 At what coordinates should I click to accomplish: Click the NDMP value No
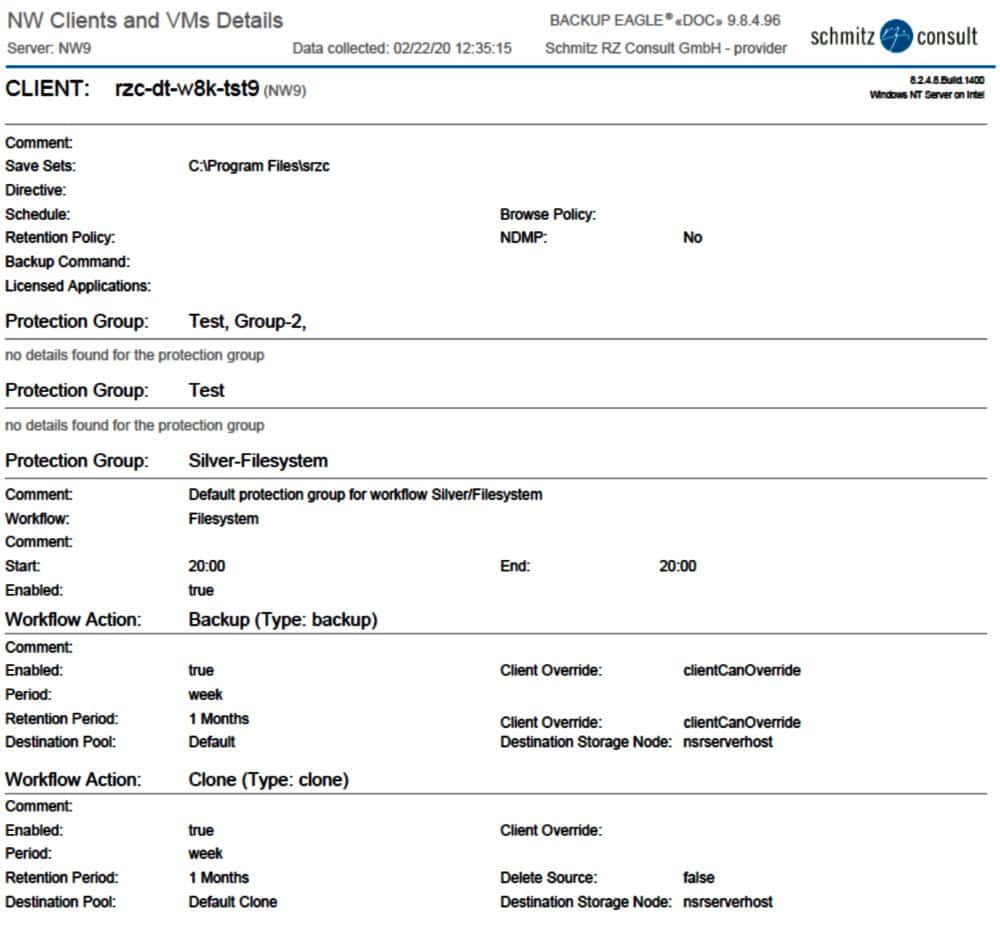[692, 238]
